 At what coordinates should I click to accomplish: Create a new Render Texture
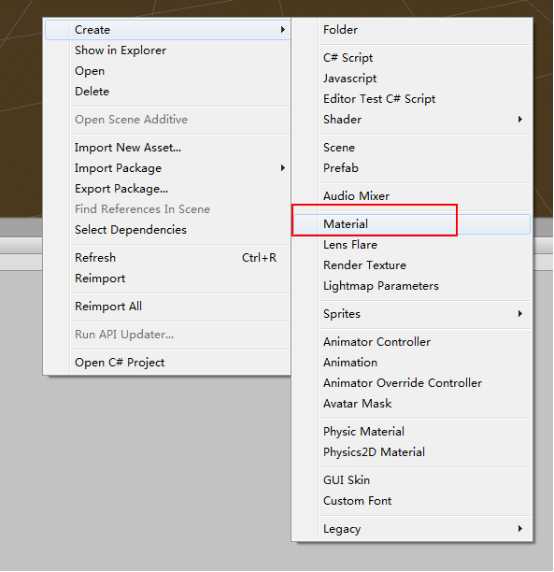(412, 265)
